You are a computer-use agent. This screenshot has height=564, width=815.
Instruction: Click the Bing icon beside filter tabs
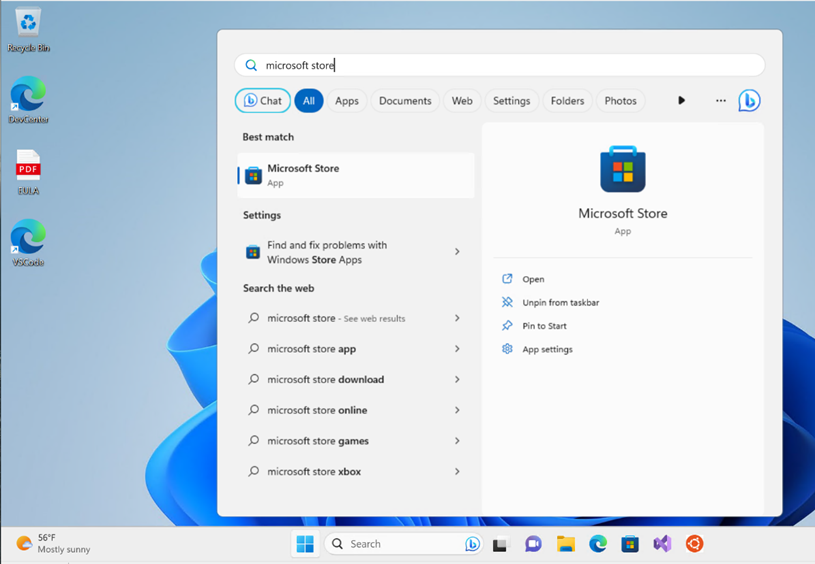tap(749, 101)
